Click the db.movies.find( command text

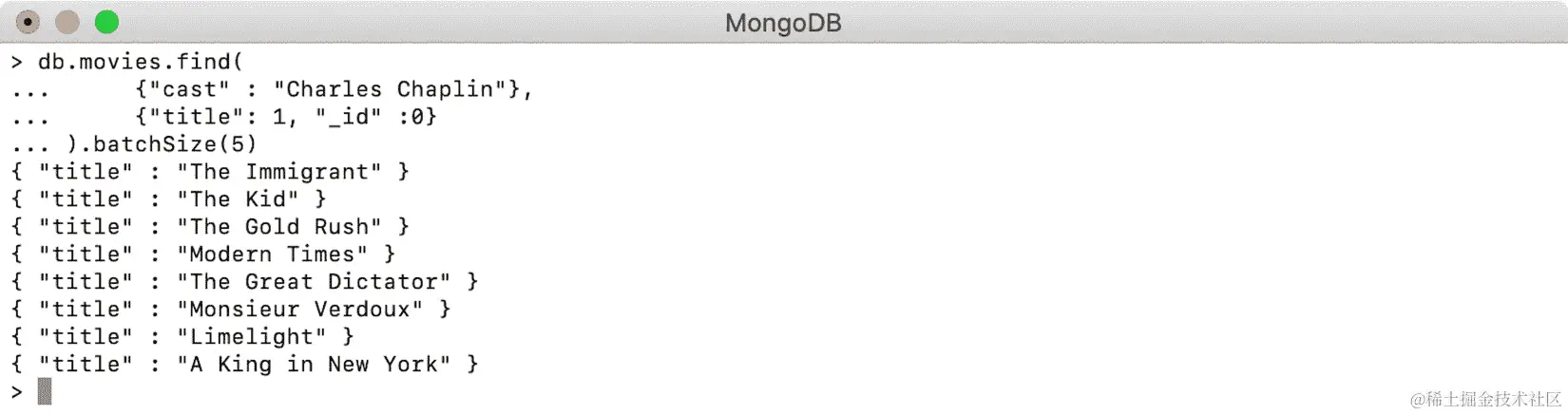pyautogui.click(x=141, y=62)
